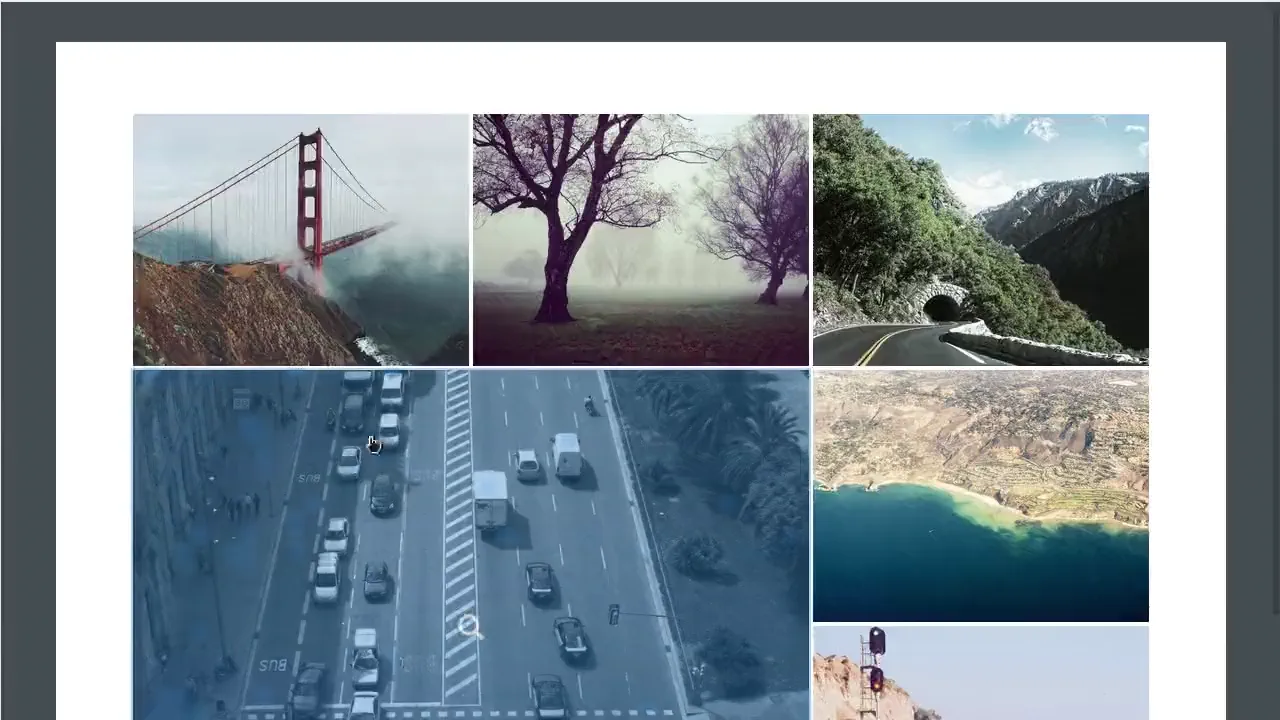Open the aerial coastline photo
1280x720 pixels.
click(981, 496)
